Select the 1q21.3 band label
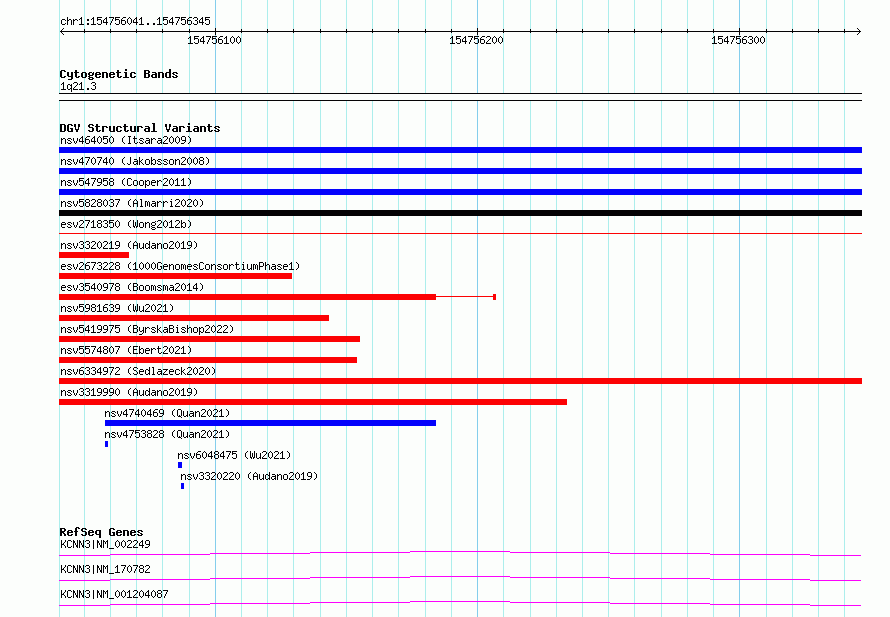This screenshot has height=617, width=890. (78, 86)
